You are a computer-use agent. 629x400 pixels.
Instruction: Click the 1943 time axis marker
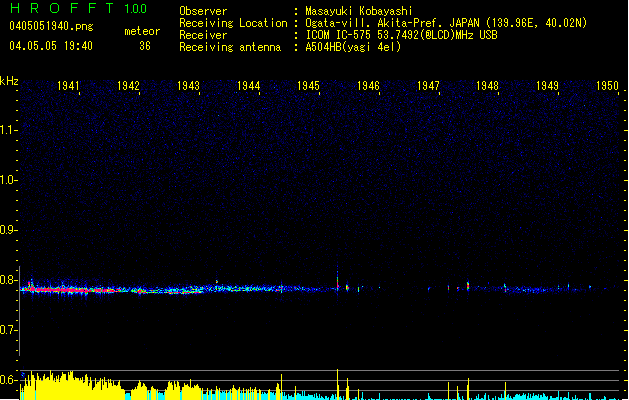[188, 85]
